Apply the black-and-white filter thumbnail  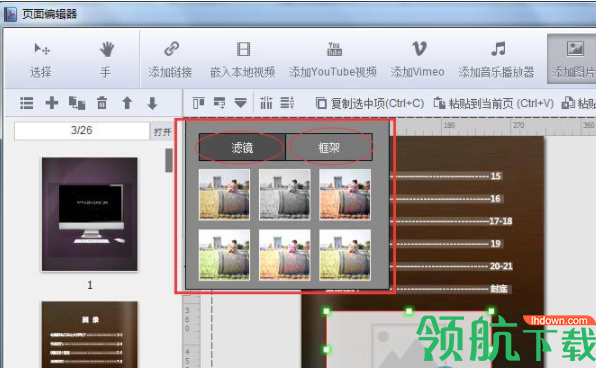pyautogui.click(x=284, y=195)
